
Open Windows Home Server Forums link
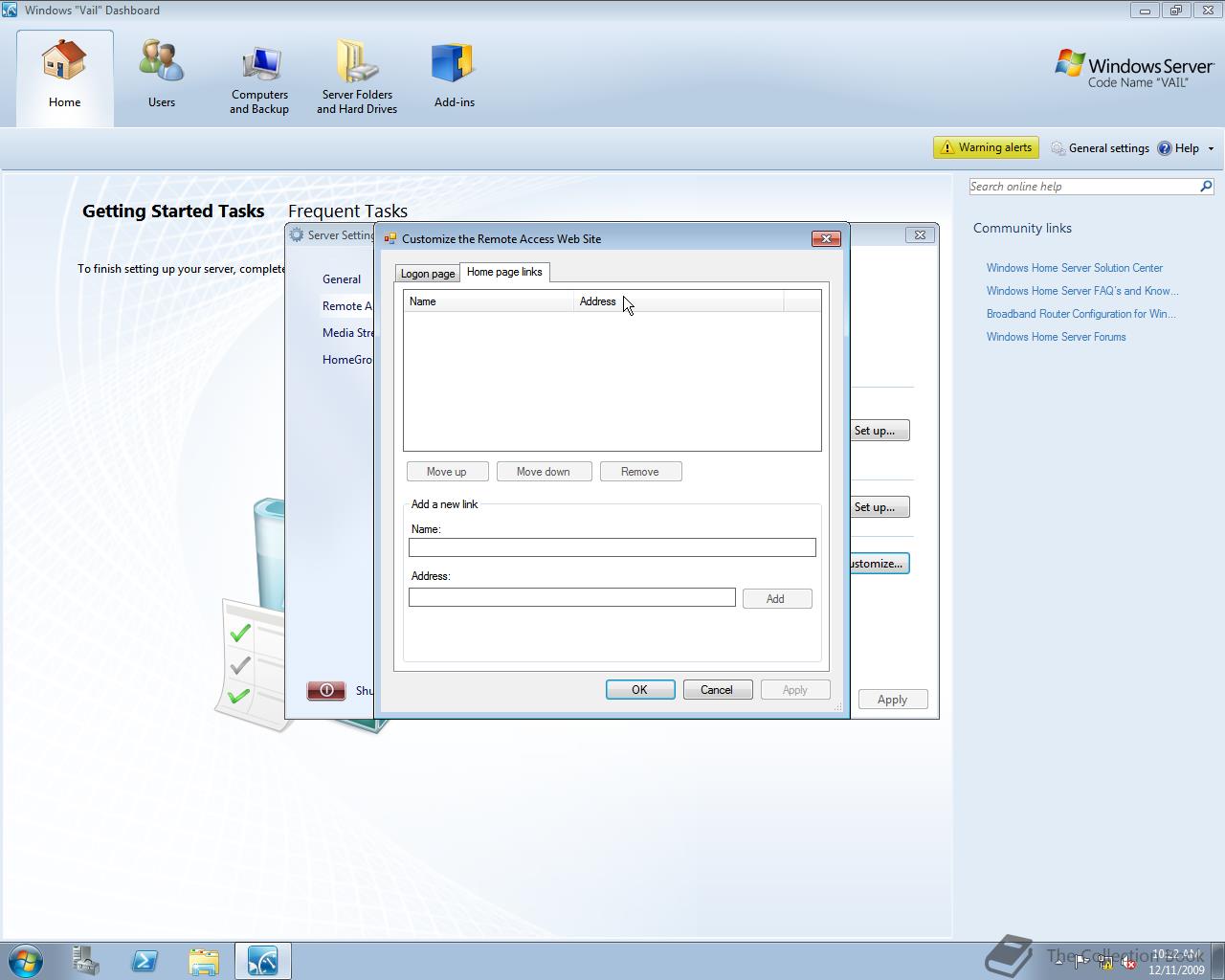pos(1057,337)
